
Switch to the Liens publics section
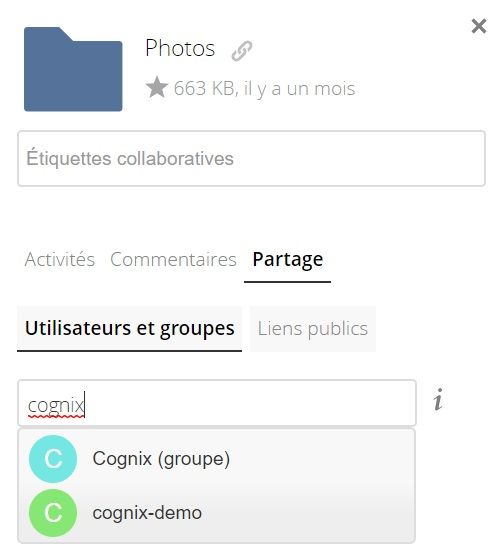(x=313, y=329)
